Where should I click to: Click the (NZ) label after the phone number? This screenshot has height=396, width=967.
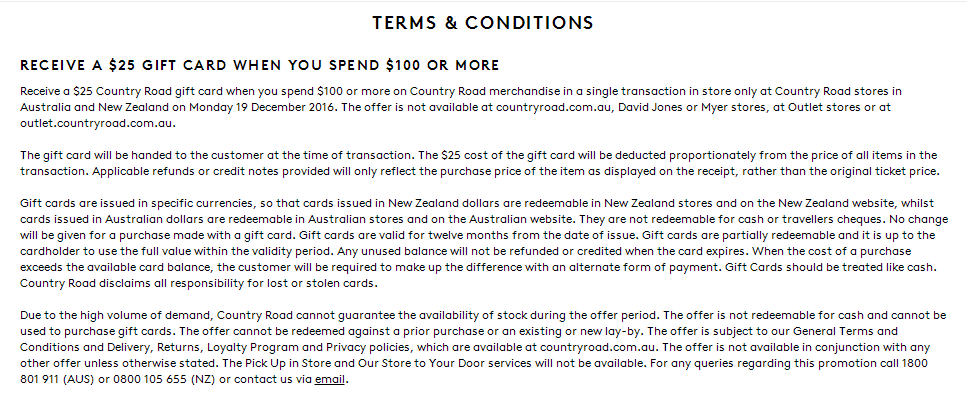point(203,379)
